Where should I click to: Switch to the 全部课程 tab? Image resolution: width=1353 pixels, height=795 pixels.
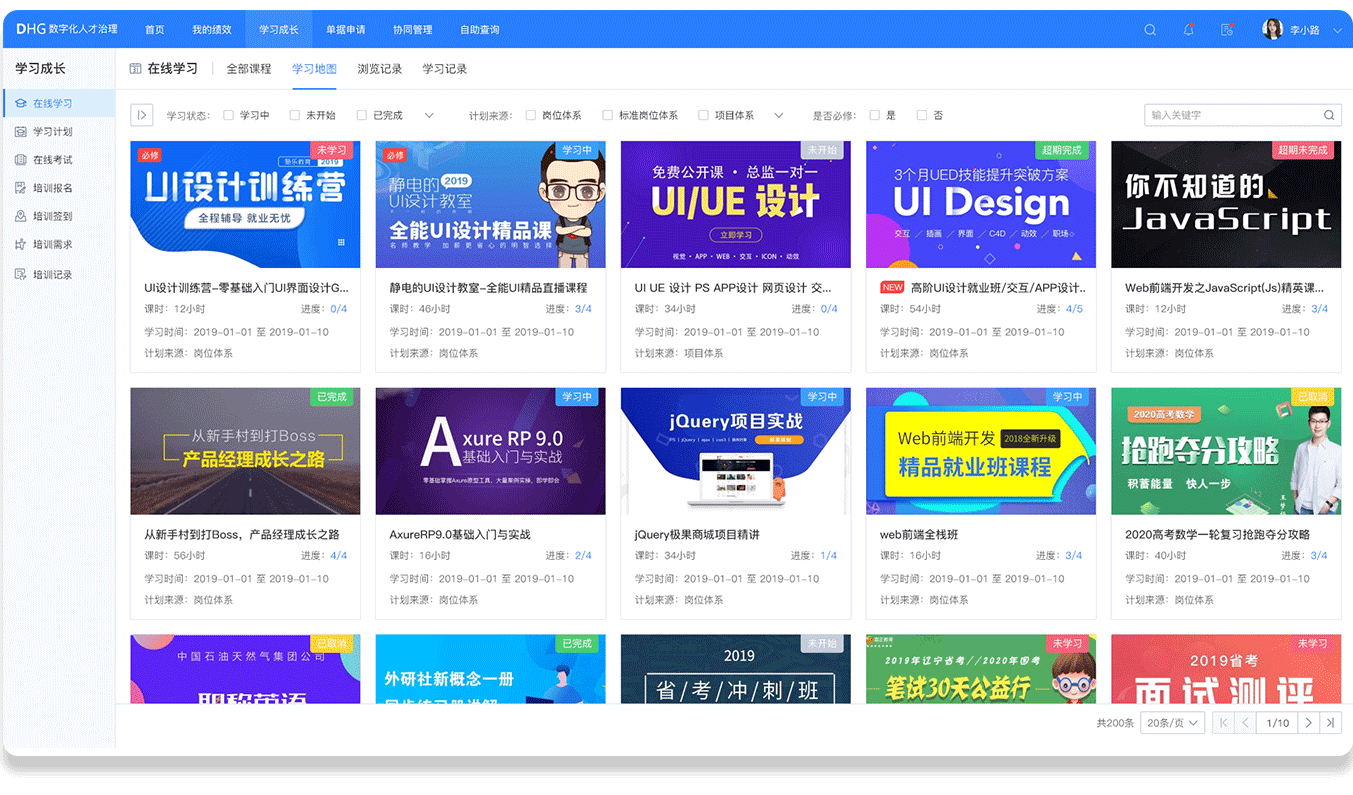tap(248, 69)
